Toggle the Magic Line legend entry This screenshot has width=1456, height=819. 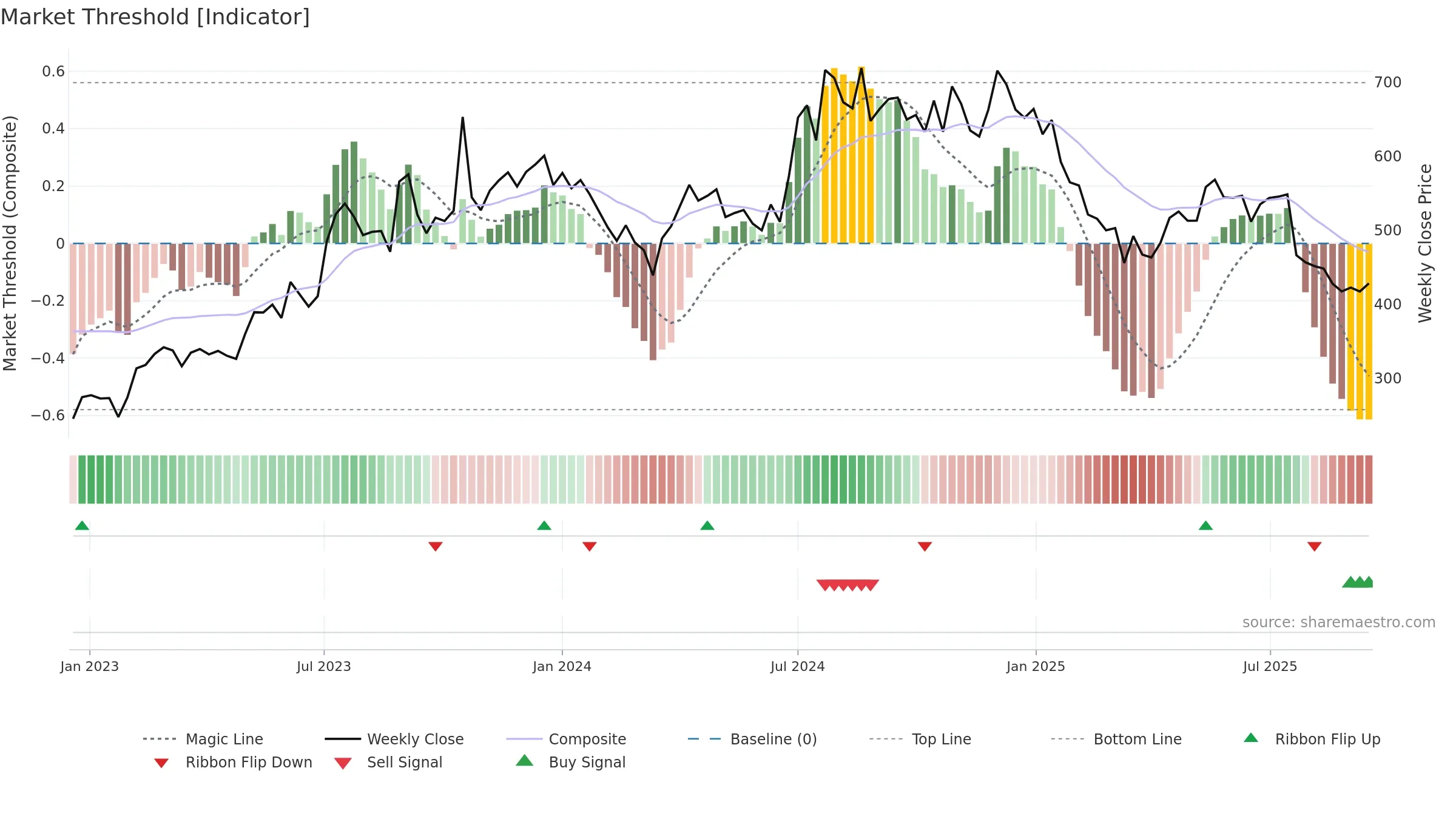tap(203, 739)
